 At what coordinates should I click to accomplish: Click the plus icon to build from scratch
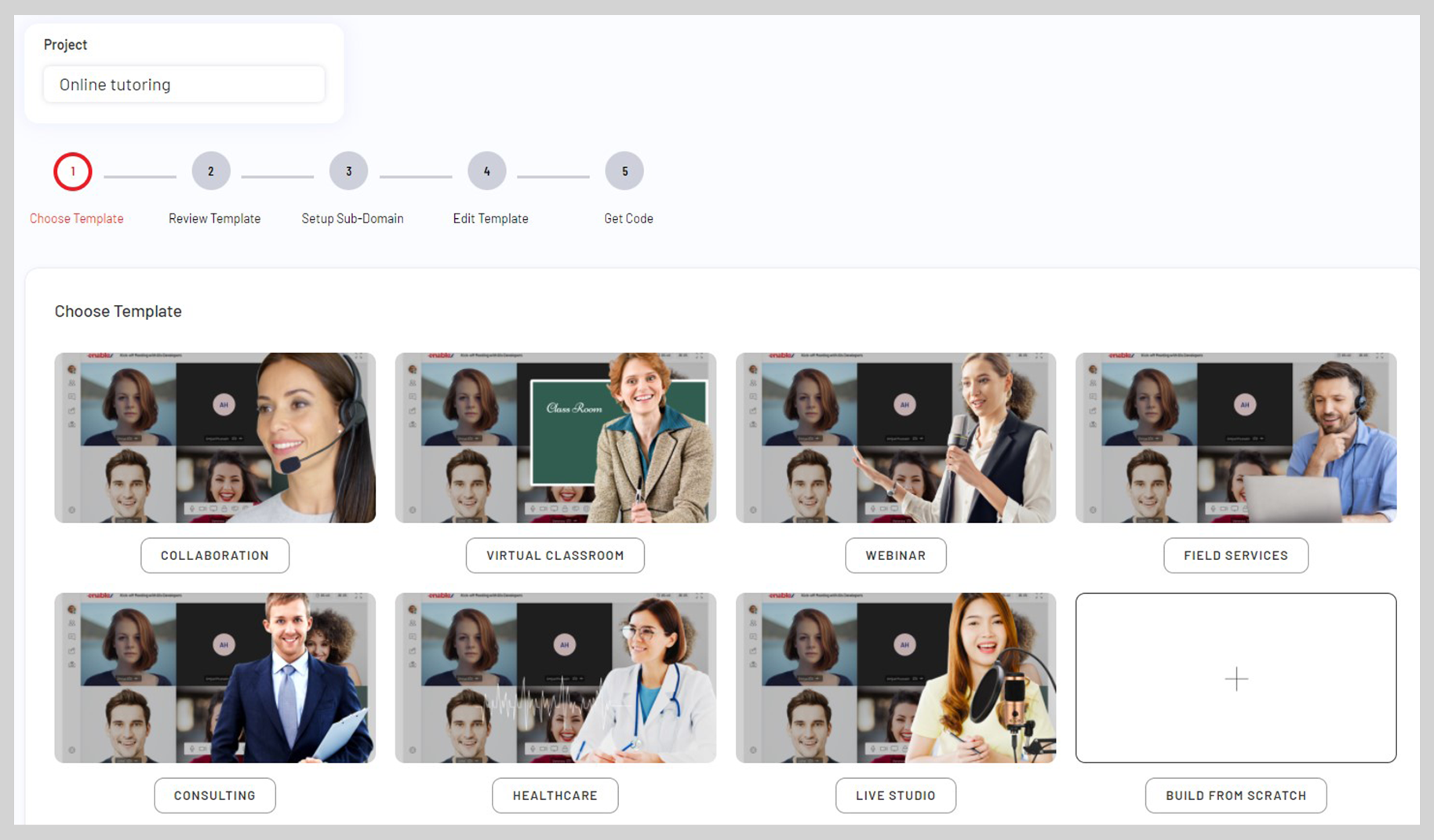pos(1236,678)
